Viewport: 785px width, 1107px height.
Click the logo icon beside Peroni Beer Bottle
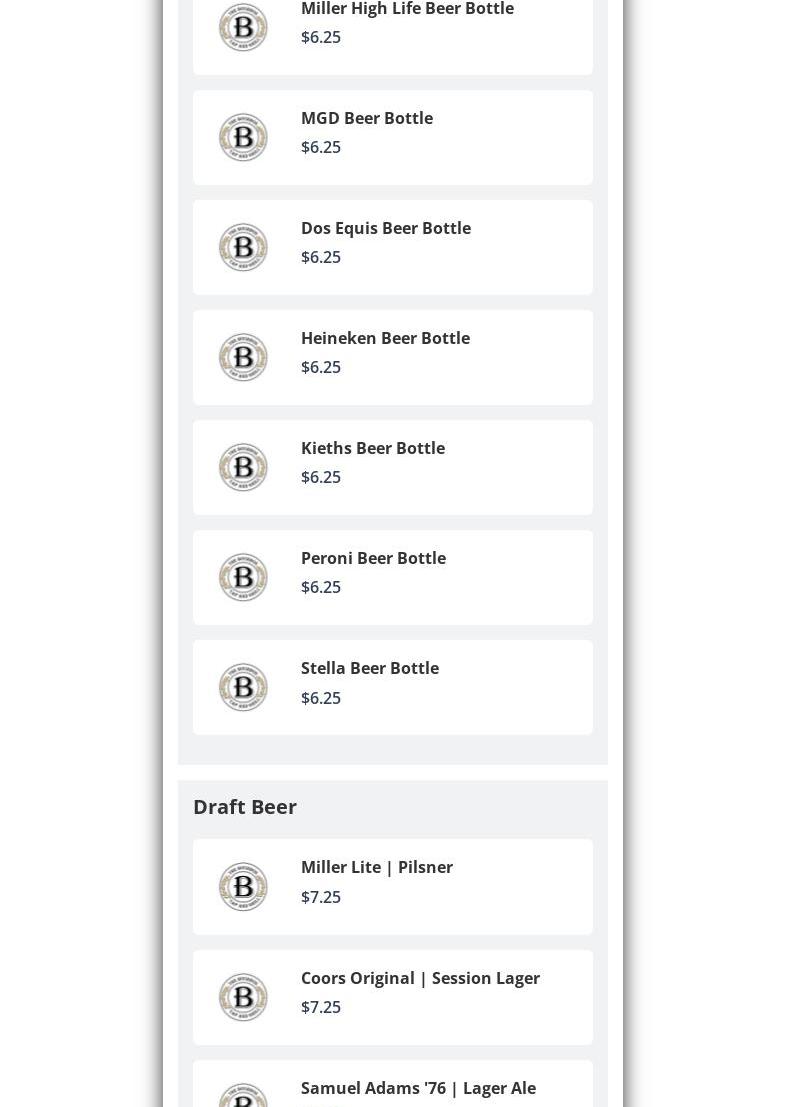point(243,578)
